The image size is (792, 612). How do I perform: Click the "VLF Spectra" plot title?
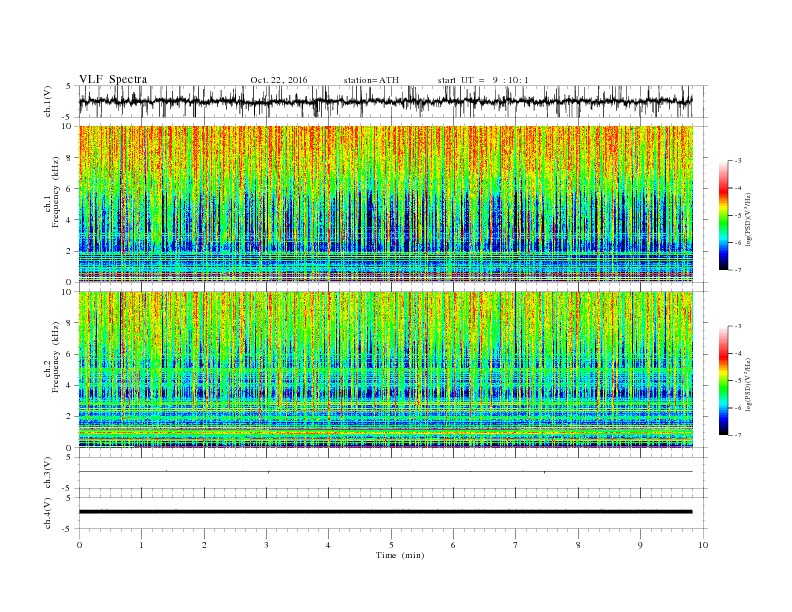[x=113, y=79]
